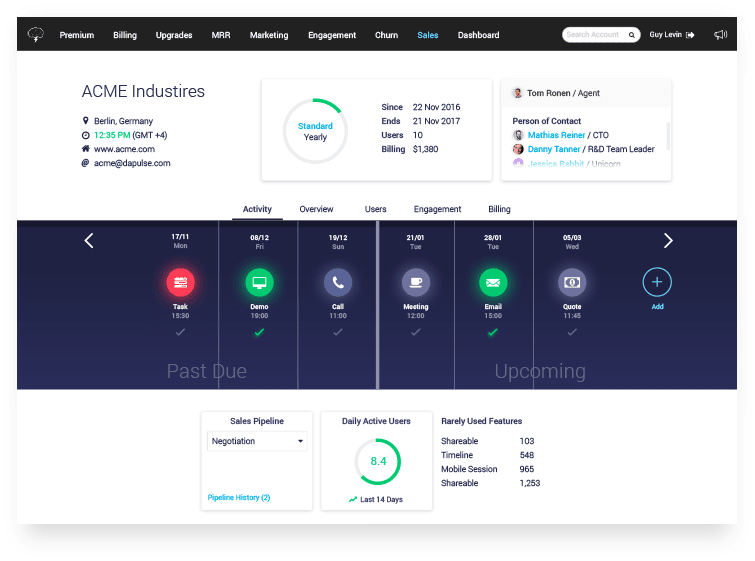Open the Meeting coffee cup icon
The width and height of the screenshot is (755, 561).
point(416,282)
